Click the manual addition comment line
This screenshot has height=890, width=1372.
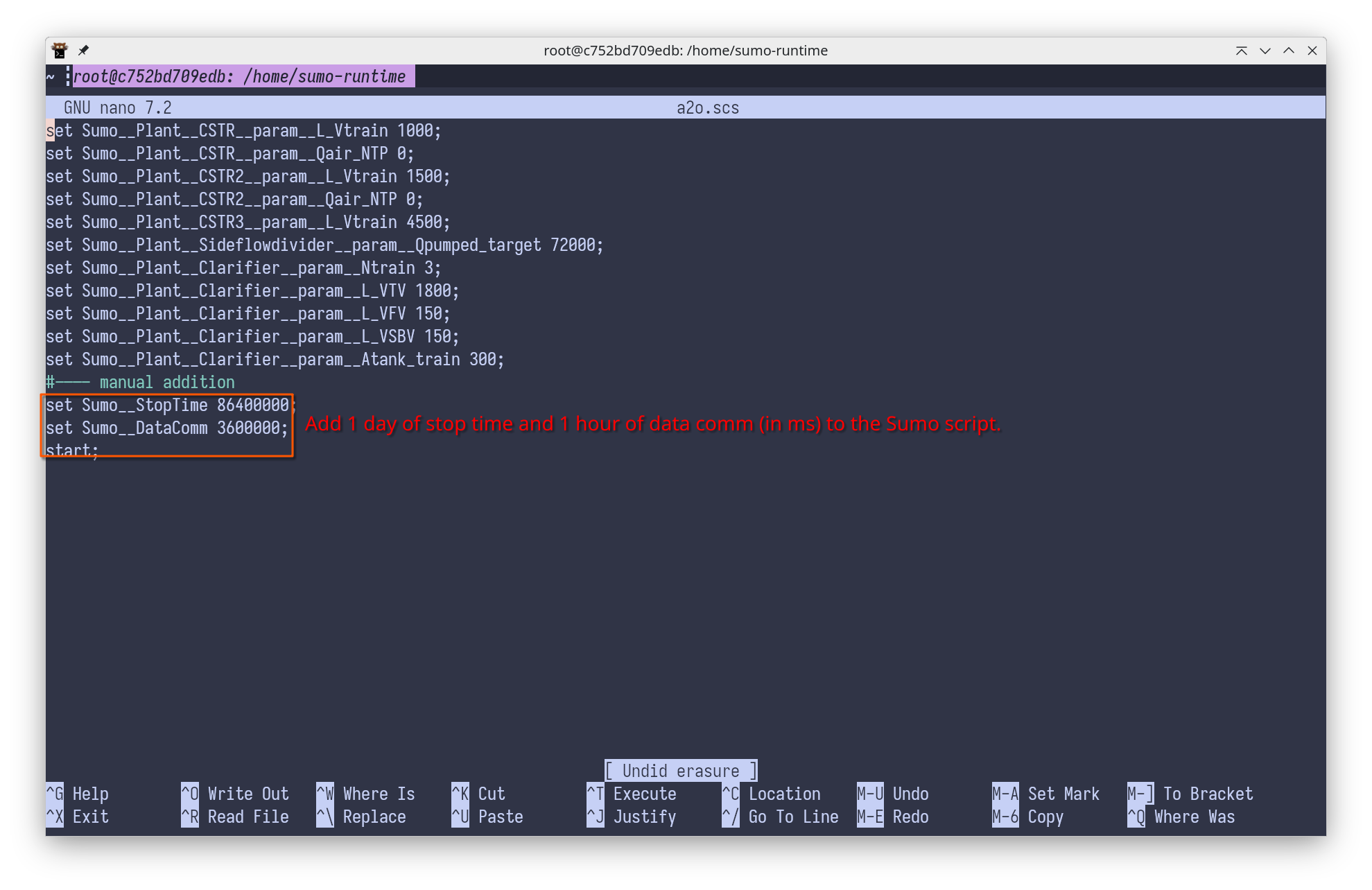click(x=141, y=383)
